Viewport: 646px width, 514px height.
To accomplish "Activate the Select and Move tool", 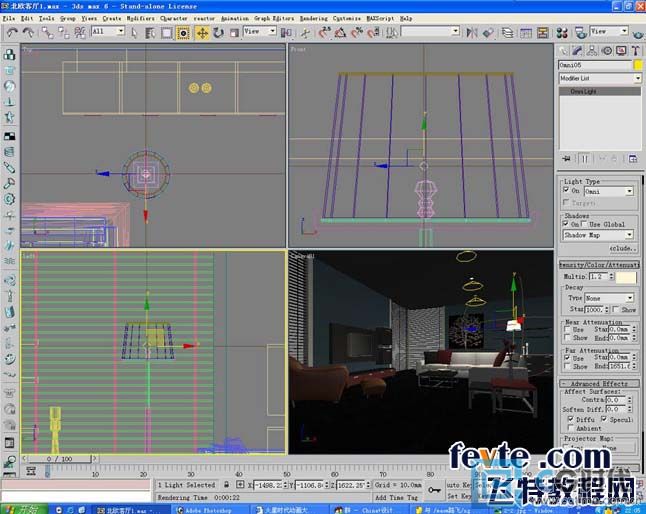I will tap(202, 33).
